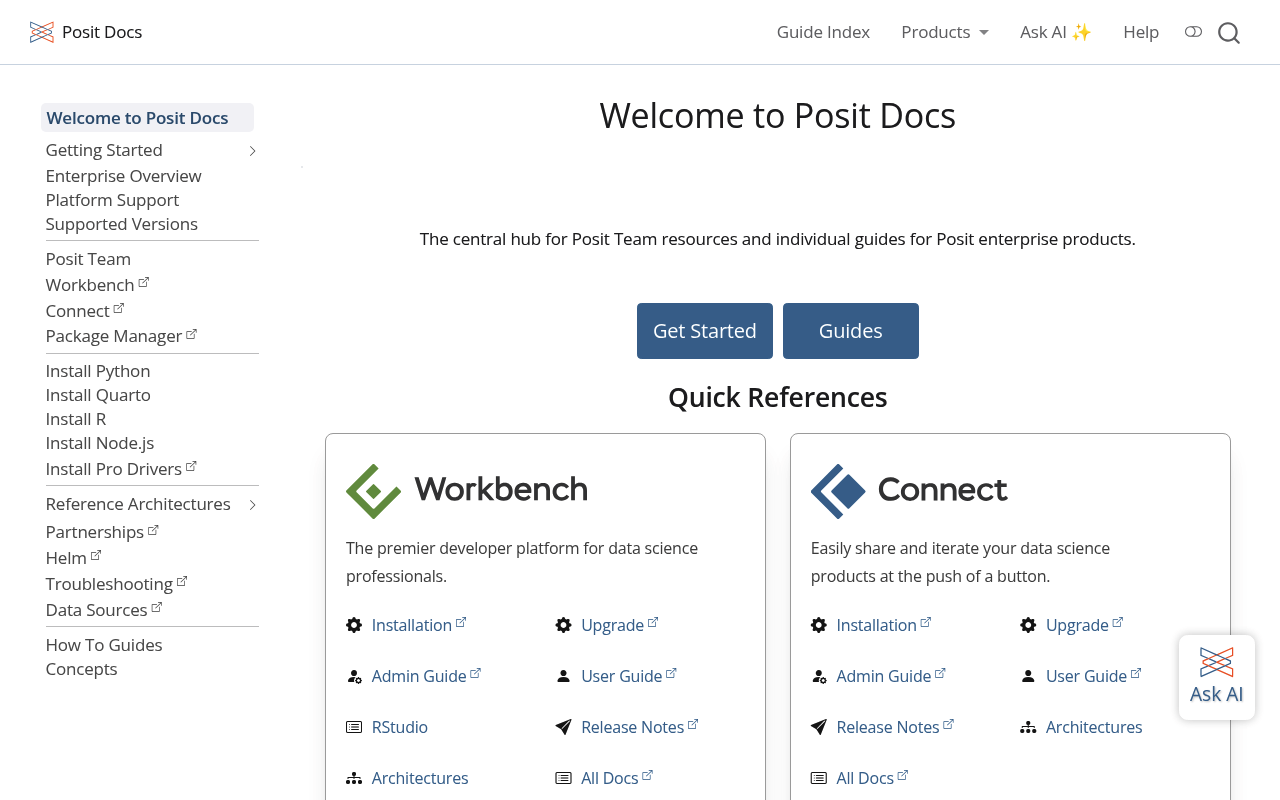This screenshot has width=1280, height=800.
Task: Open Connect Architectures link
Action: [x=1094, y=727]
